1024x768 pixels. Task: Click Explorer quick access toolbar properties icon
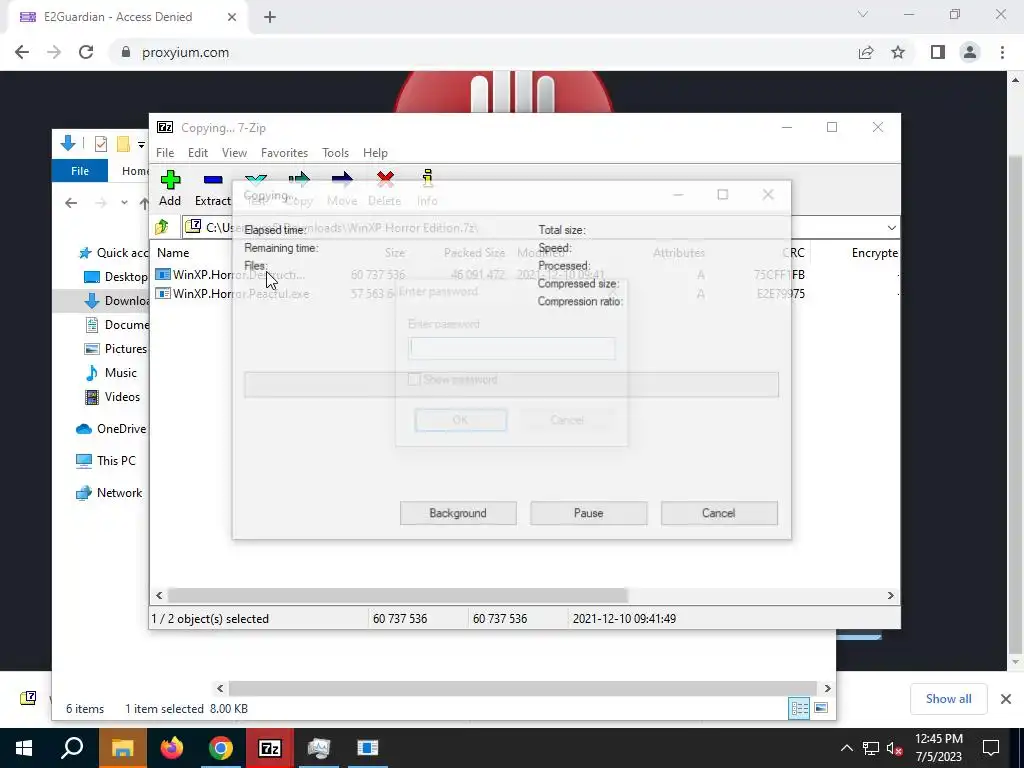[x=101, y=144]
